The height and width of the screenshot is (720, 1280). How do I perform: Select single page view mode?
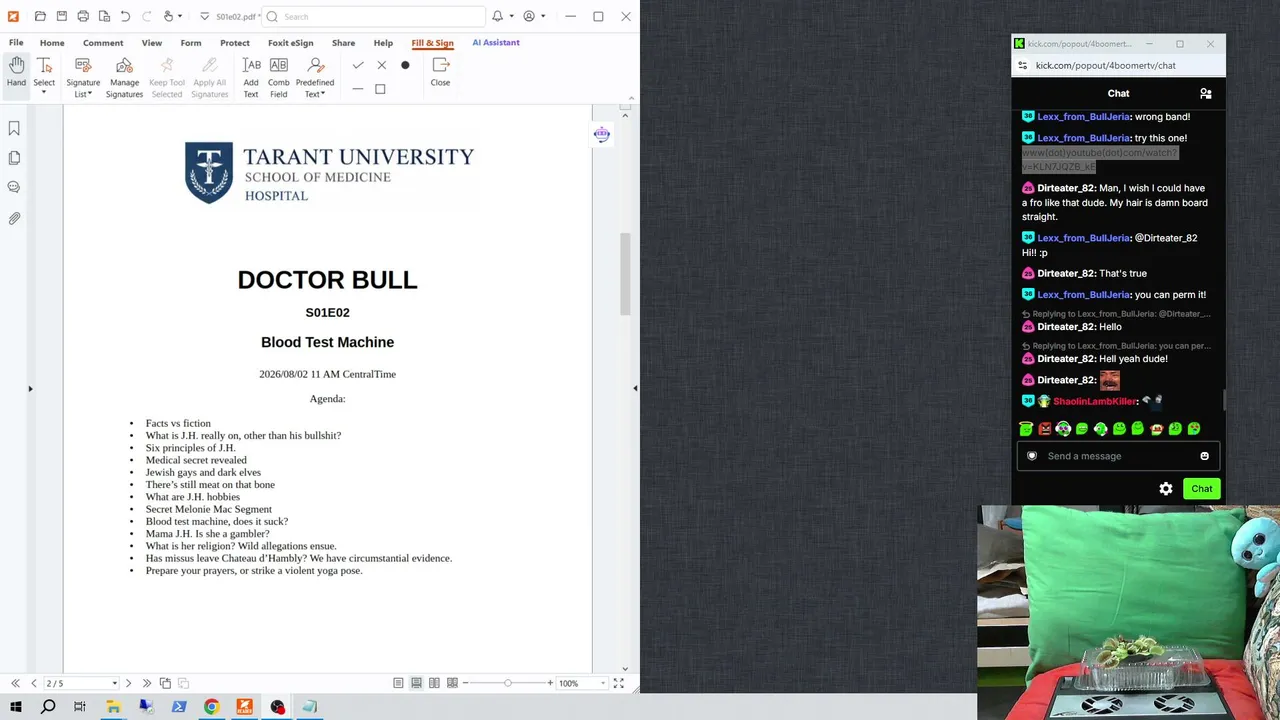pos(398,683)
